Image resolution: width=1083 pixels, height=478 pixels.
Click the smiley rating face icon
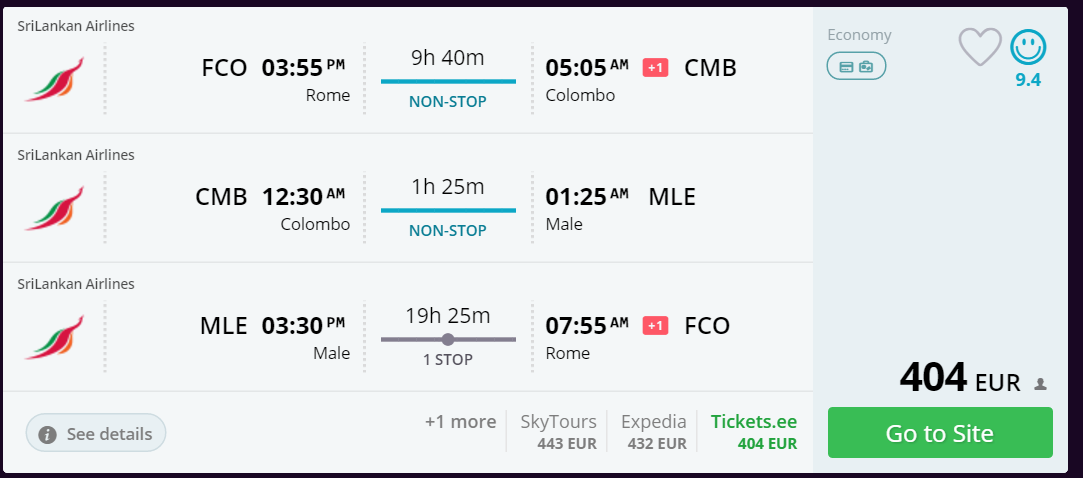[1028, 48]
